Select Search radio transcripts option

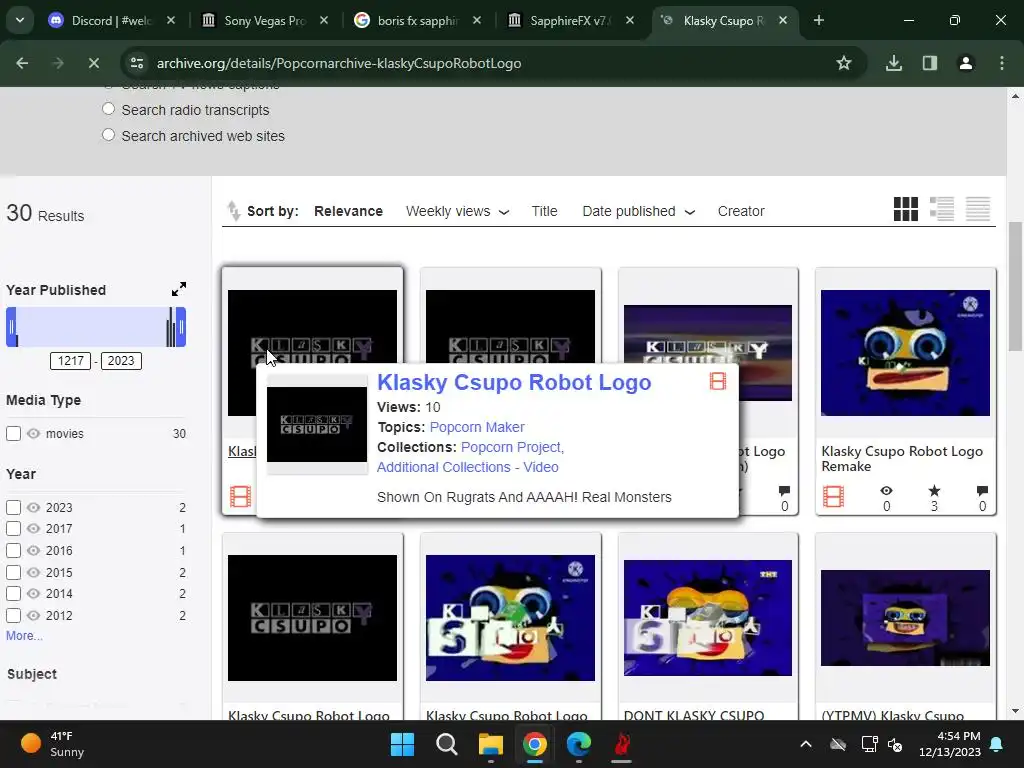pyautogui.click(x=108, y=109)
